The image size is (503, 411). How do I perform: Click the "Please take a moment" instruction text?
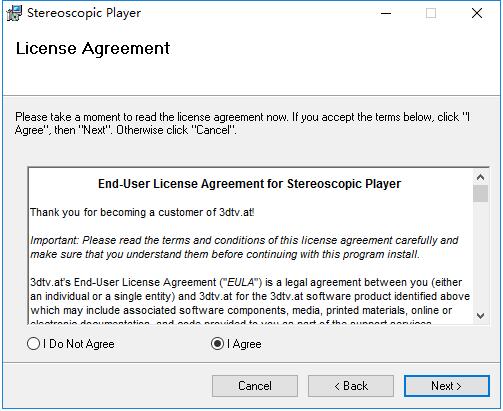tap(242, 123)
